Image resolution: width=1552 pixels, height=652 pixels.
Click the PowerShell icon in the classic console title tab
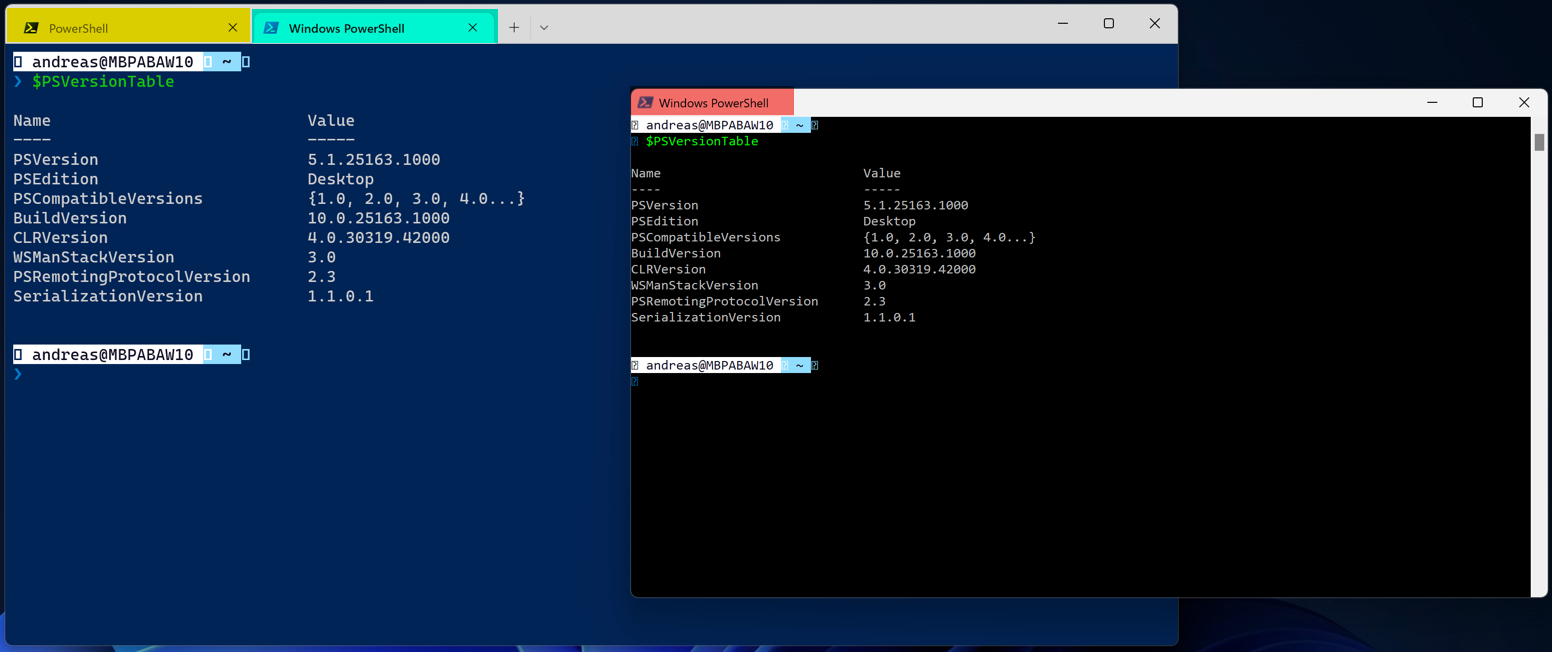coord(647,101)
